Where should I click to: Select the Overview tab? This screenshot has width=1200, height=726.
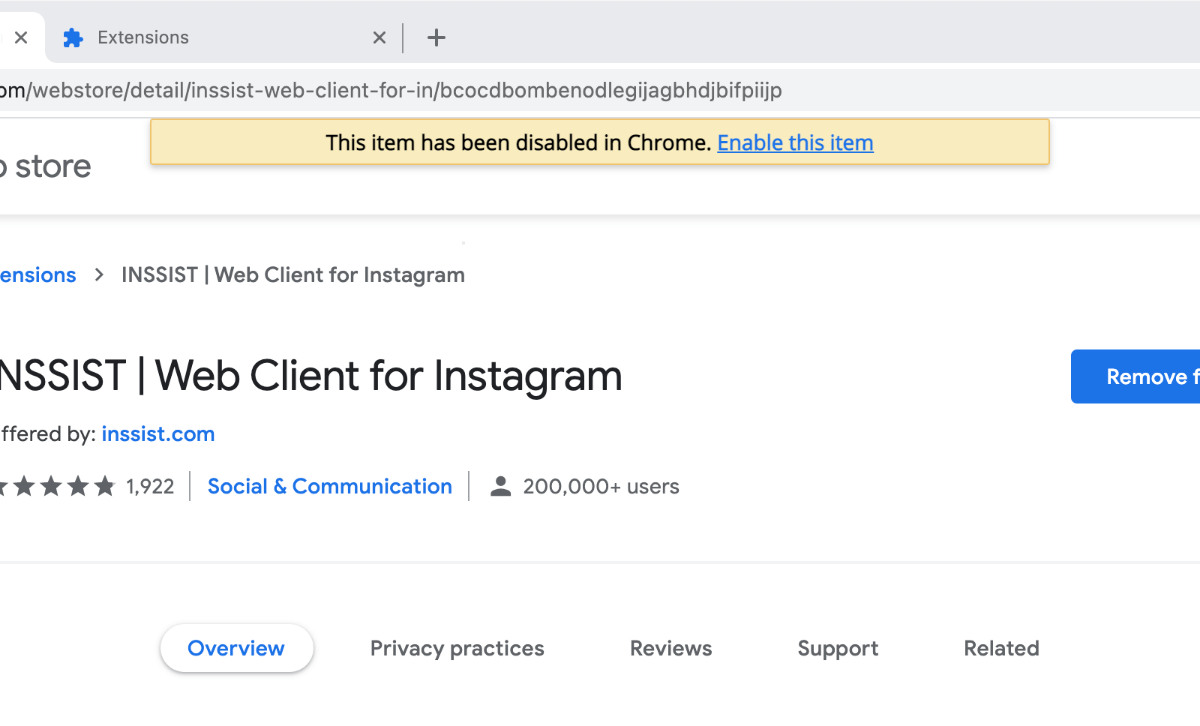coord(236,648)
